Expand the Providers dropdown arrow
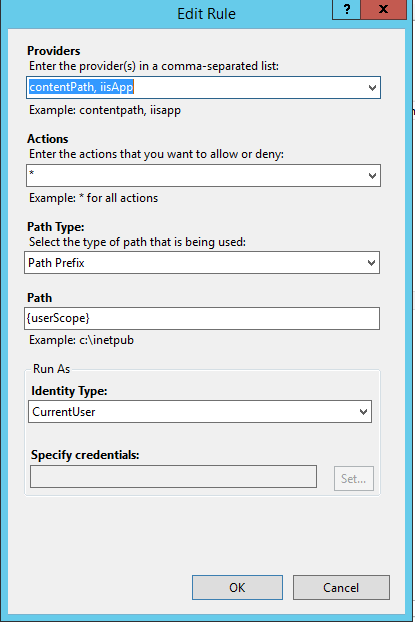415x625 pixels. pos(372,88)
